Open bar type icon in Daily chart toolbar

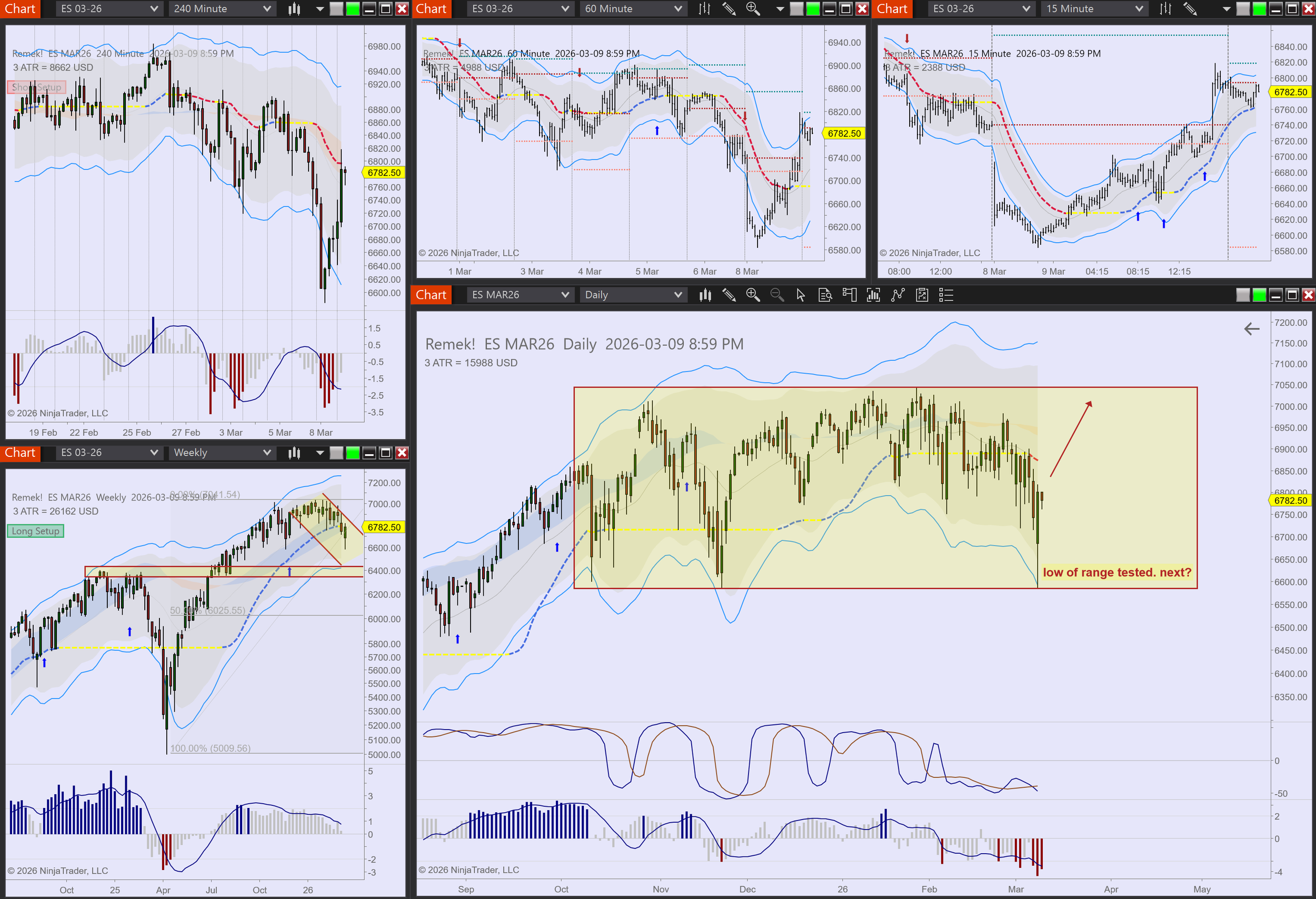click(x=705, y=295)
